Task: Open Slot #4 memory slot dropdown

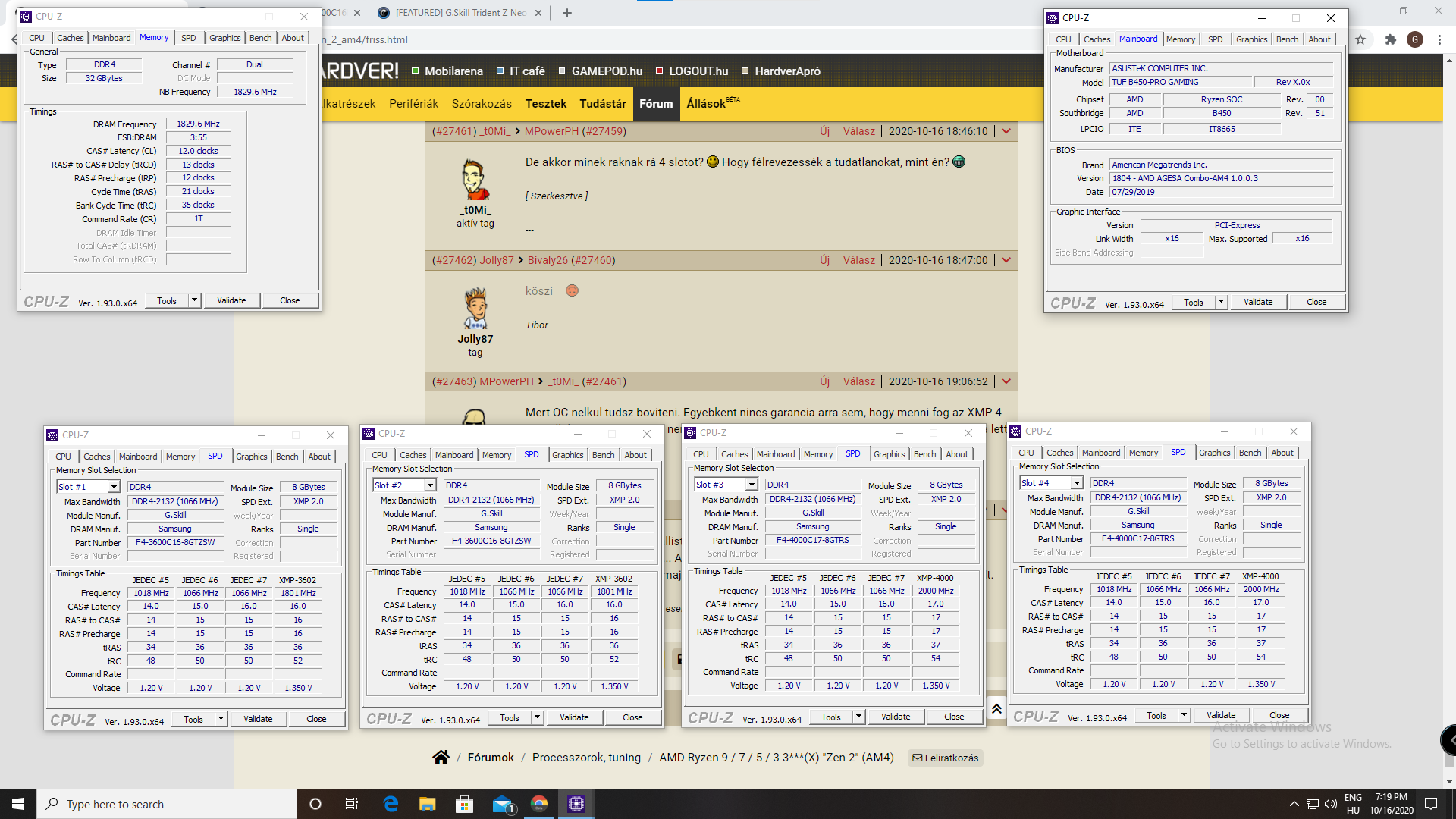Action: coord(1077,483)
